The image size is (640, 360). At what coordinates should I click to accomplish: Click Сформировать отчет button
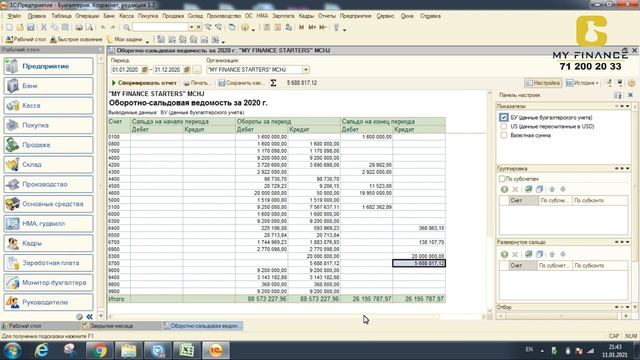144,83
